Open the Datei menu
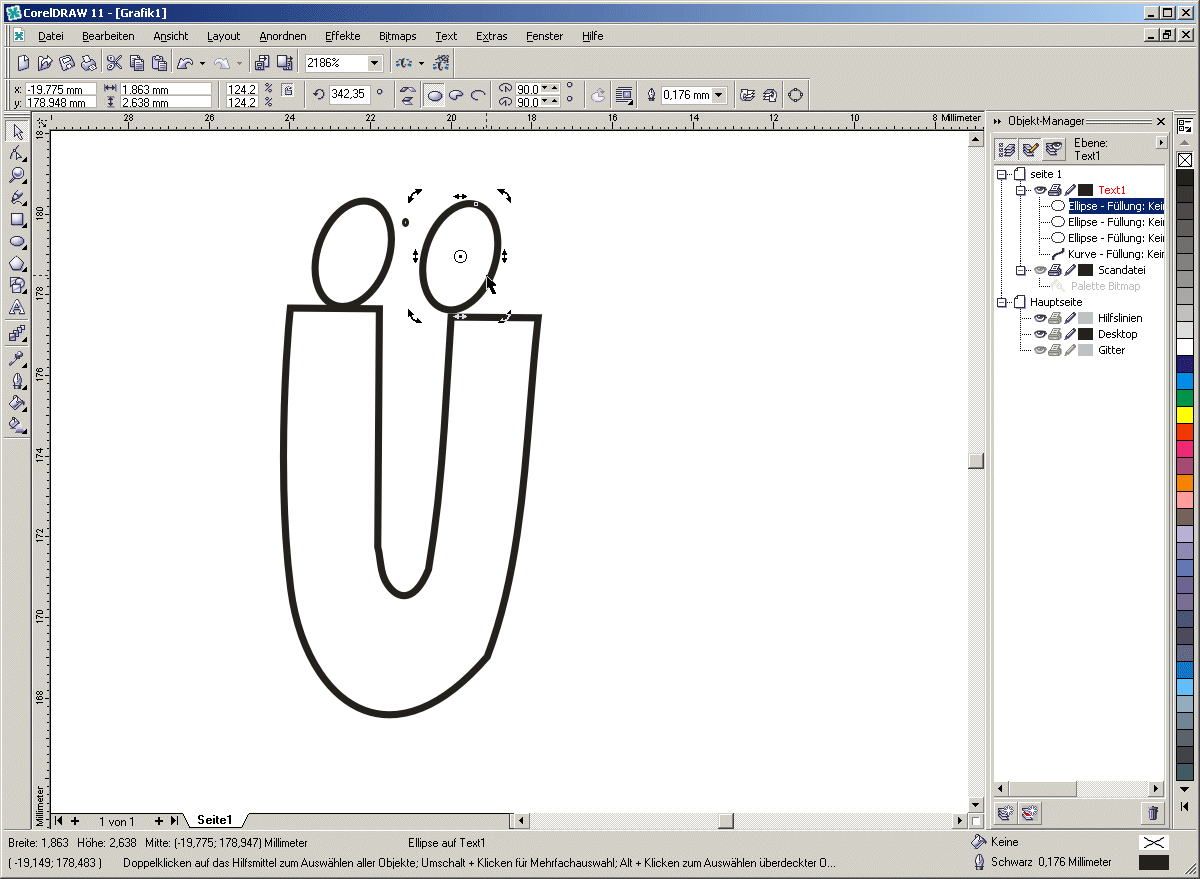The width and height of the screenshot is (1200, 879). point(50,36)
